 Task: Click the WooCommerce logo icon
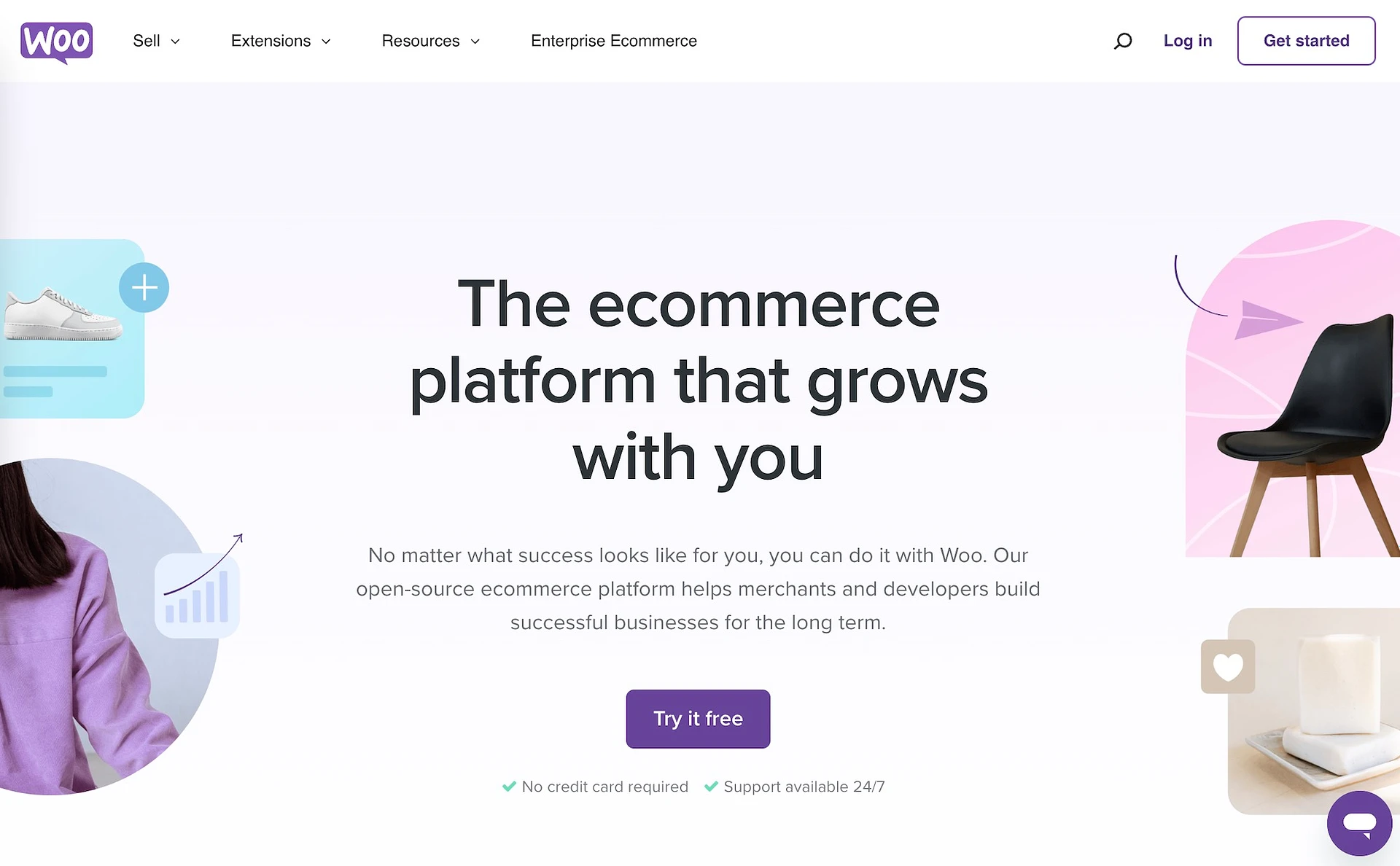tap(56, 40)
